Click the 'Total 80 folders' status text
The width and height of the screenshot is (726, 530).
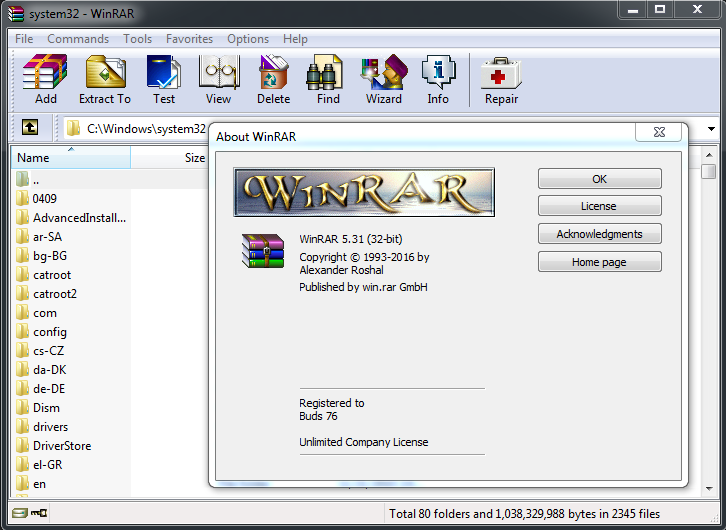pyautogui.click(x=524, y=514)
